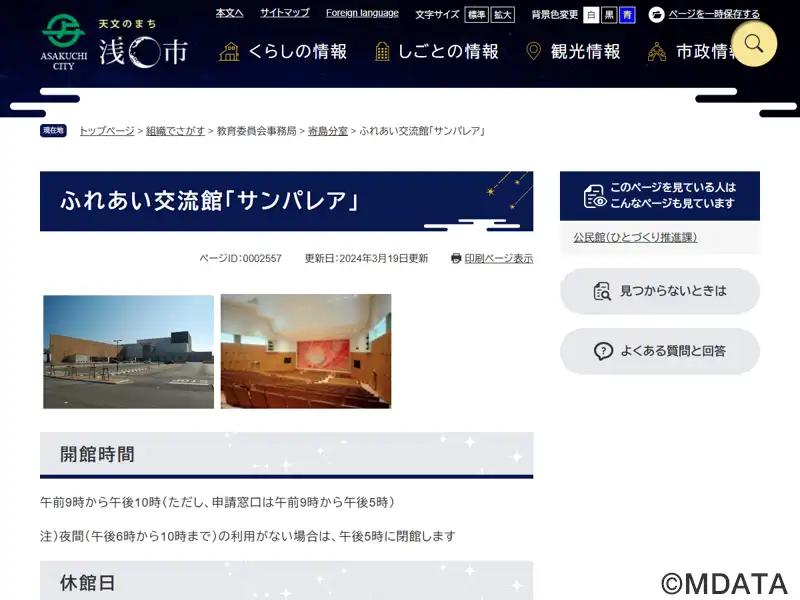Click the building icon for しごとの情報
Screen dimensions: 800x600
coord(382,52)
